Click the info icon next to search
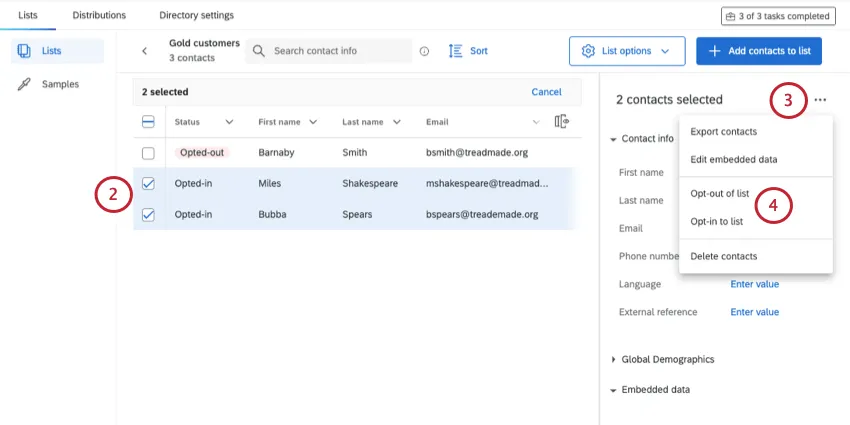The image size is (850, 425). pyautogui.click(x=424, y=51)
